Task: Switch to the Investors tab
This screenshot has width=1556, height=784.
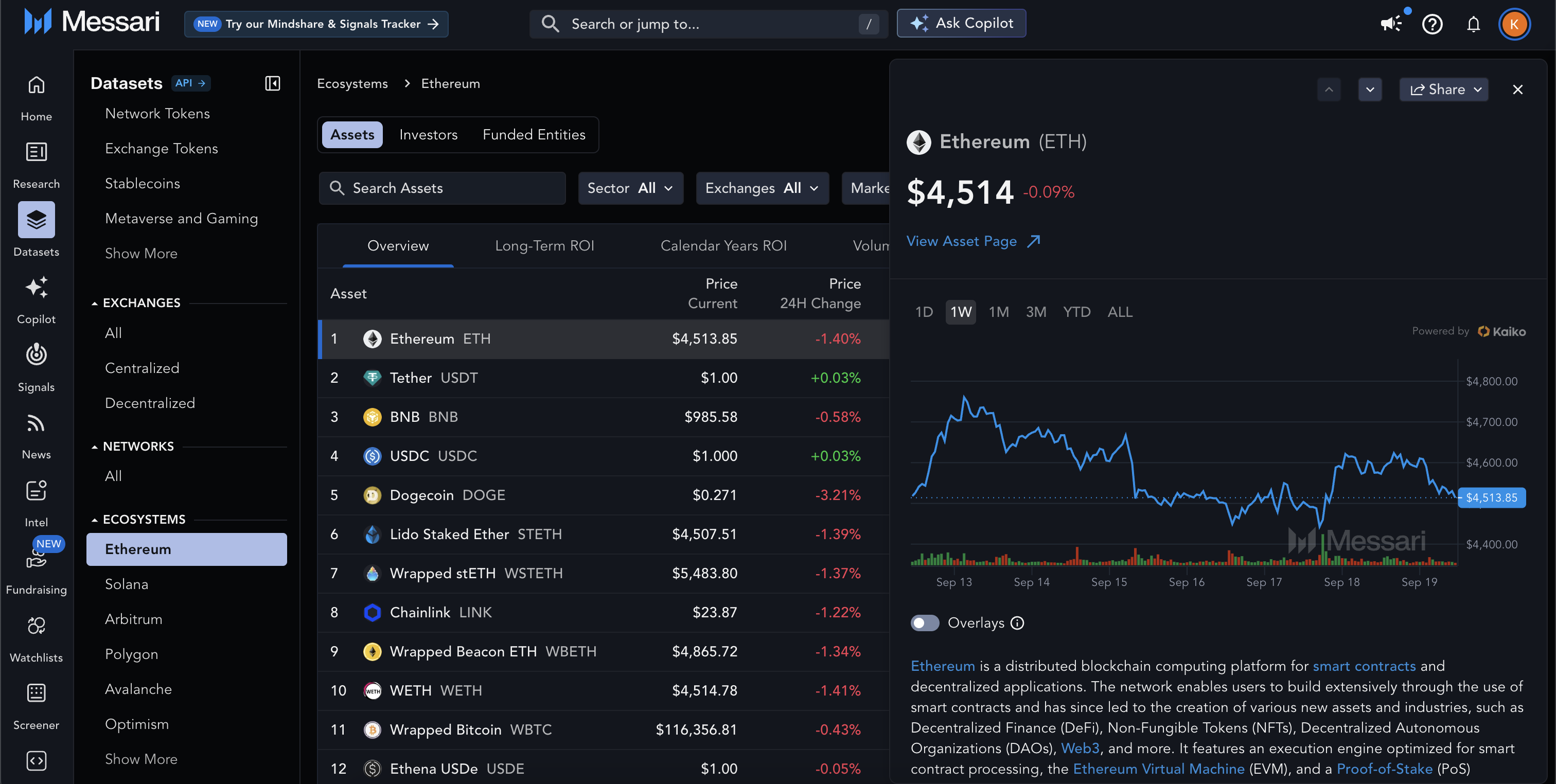Action: [x=428, y=135]
